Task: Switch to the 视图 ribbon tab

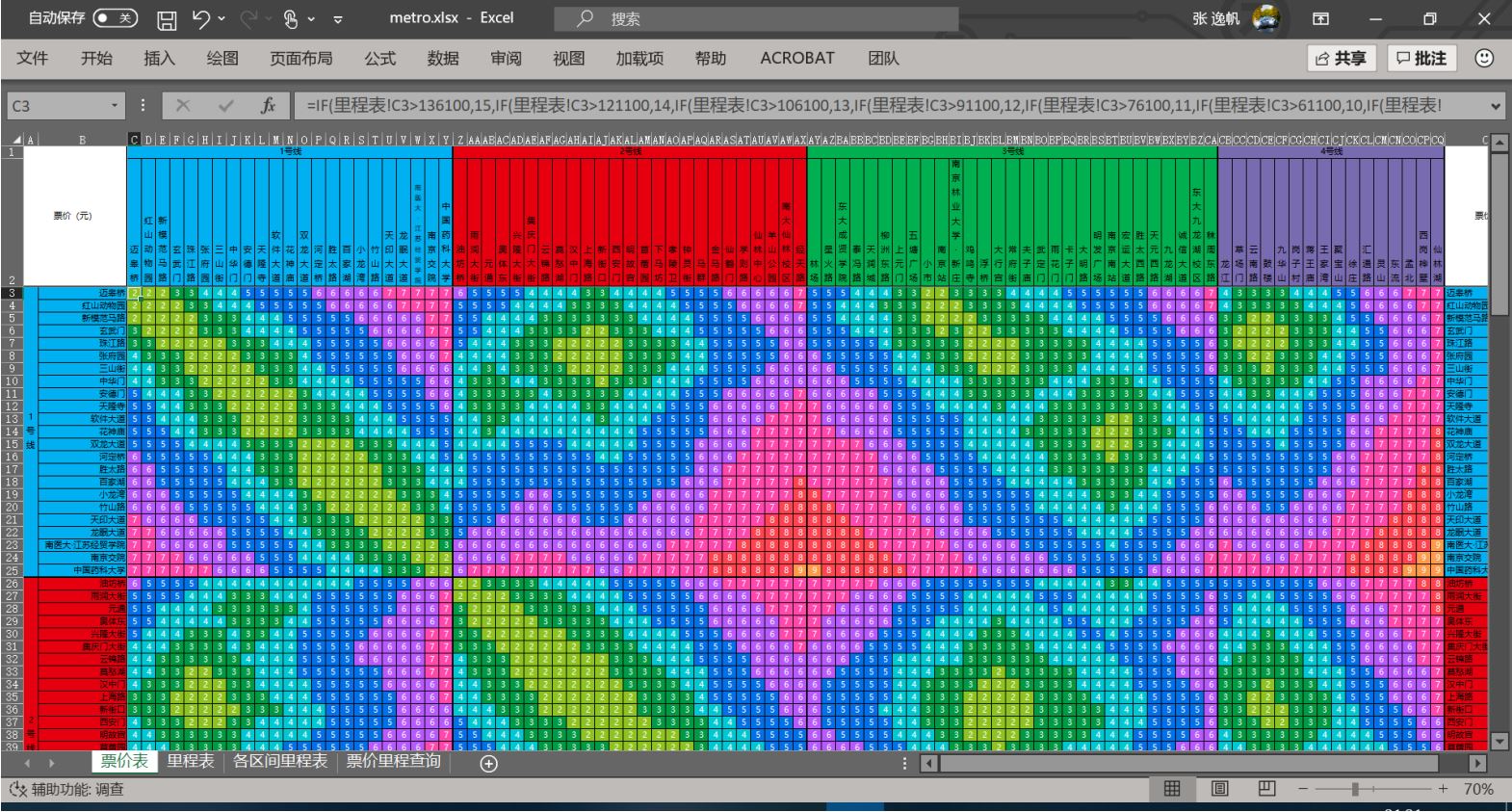Action: pos(569,59)
